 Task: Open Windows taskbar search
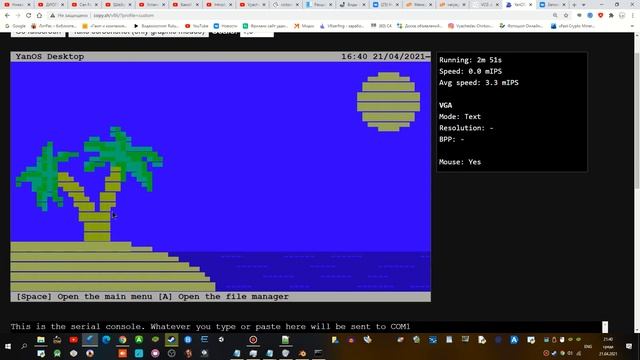tap(24, 347)
